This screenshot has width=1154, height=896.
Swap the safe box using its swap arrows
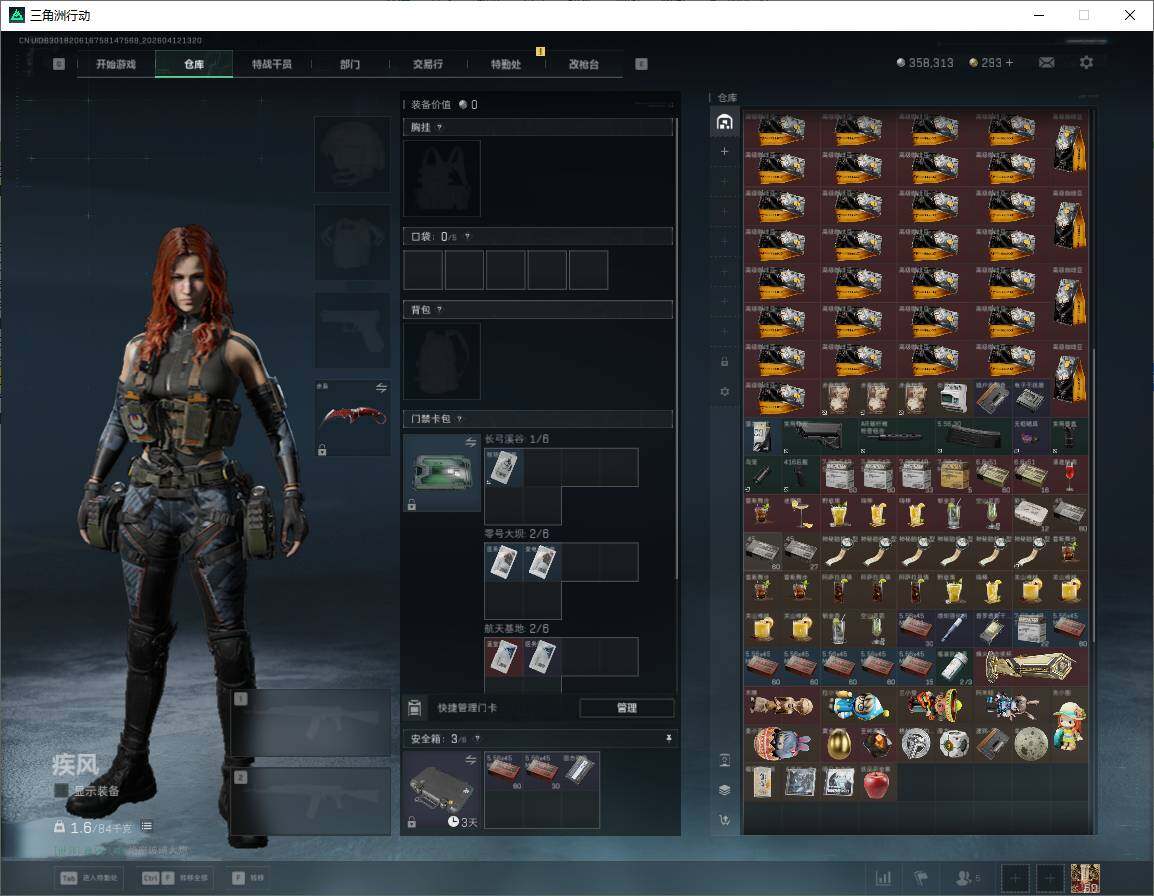click(x=470, y=759)
